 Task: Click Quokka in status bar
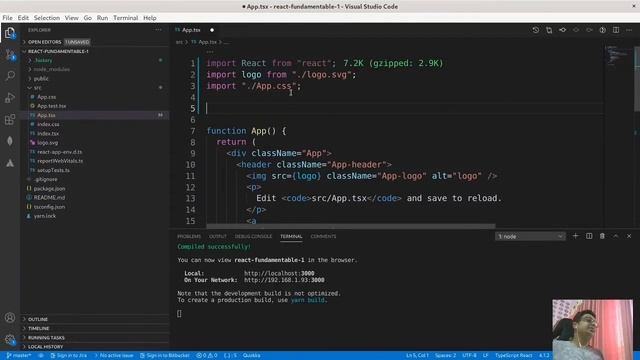[x=251, y=356]
